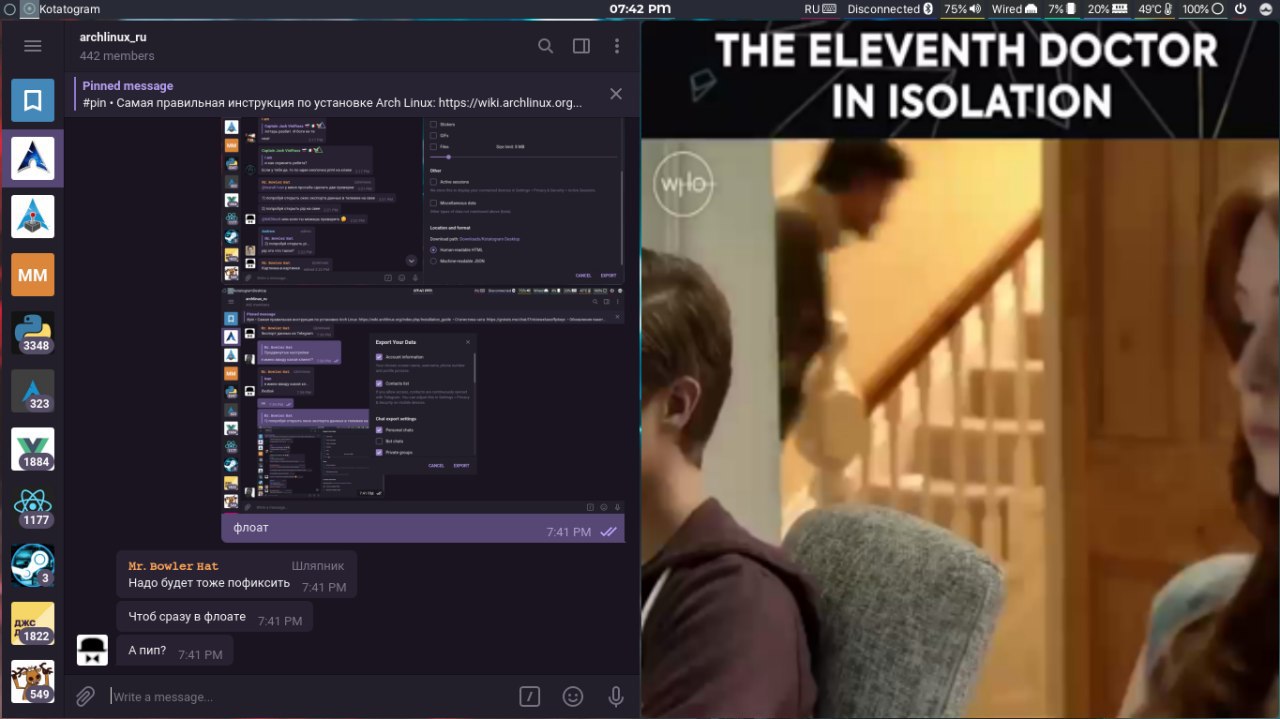Click the 07:42 PM clock
The image size is (1280, 719).
coord(640,9)
